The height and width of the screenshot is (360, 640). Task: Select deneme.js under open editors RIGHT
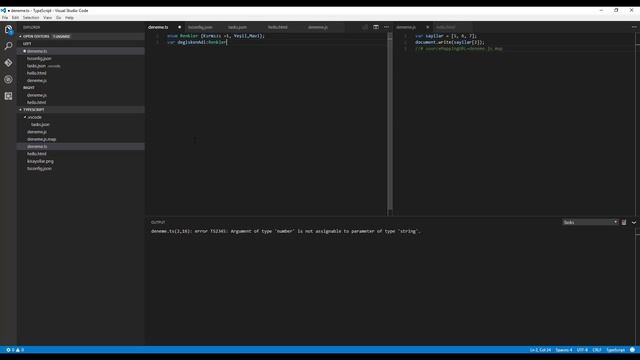coord(80,95)
